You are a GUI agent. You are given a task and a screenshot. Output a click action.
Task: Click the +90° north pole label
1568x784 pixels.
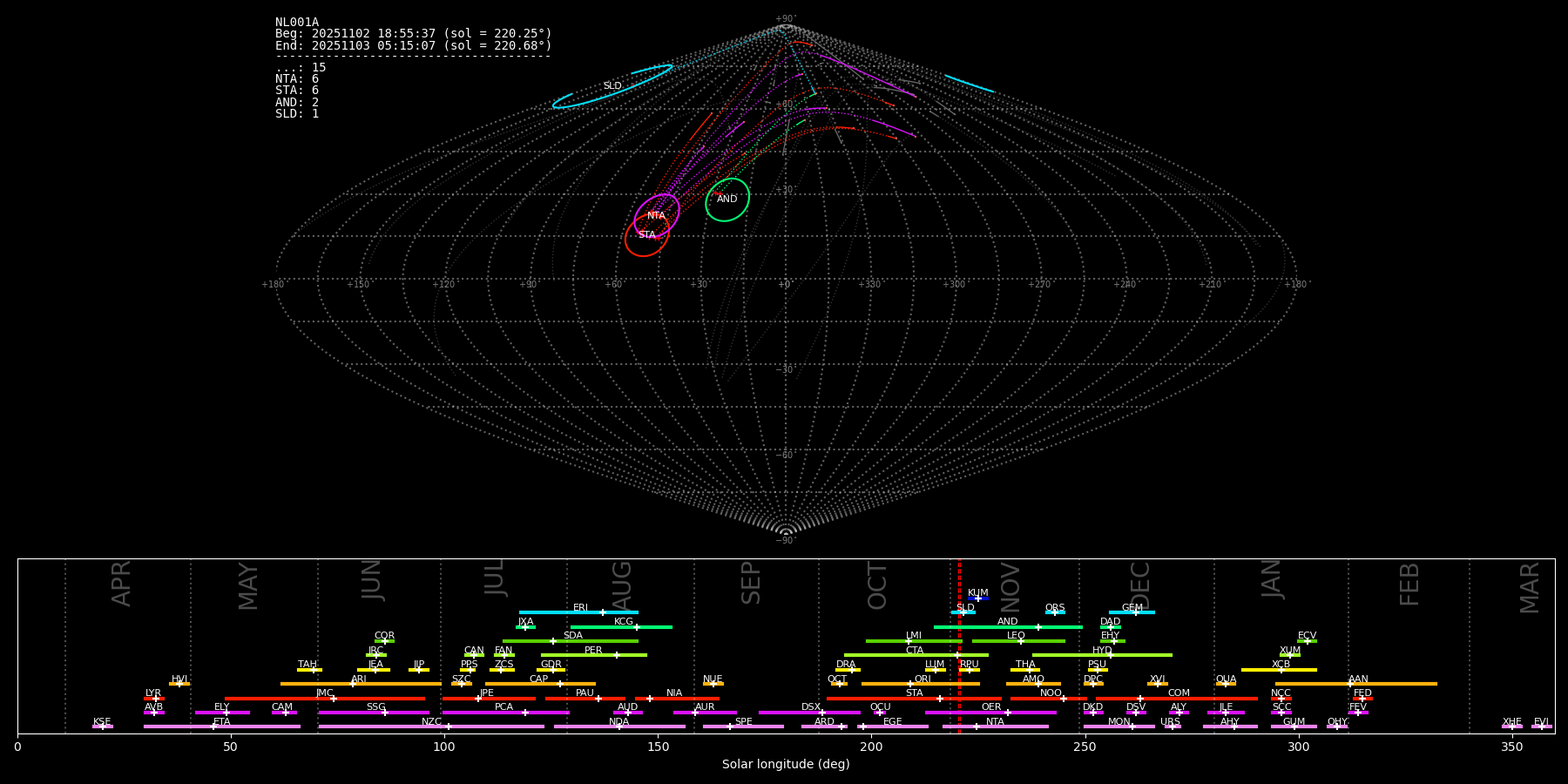click(785, 19)
